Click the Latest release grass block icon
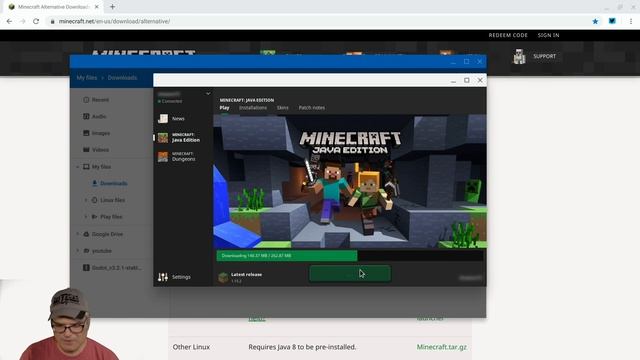The width and height of the screenshot is (640, 360). 223,277
